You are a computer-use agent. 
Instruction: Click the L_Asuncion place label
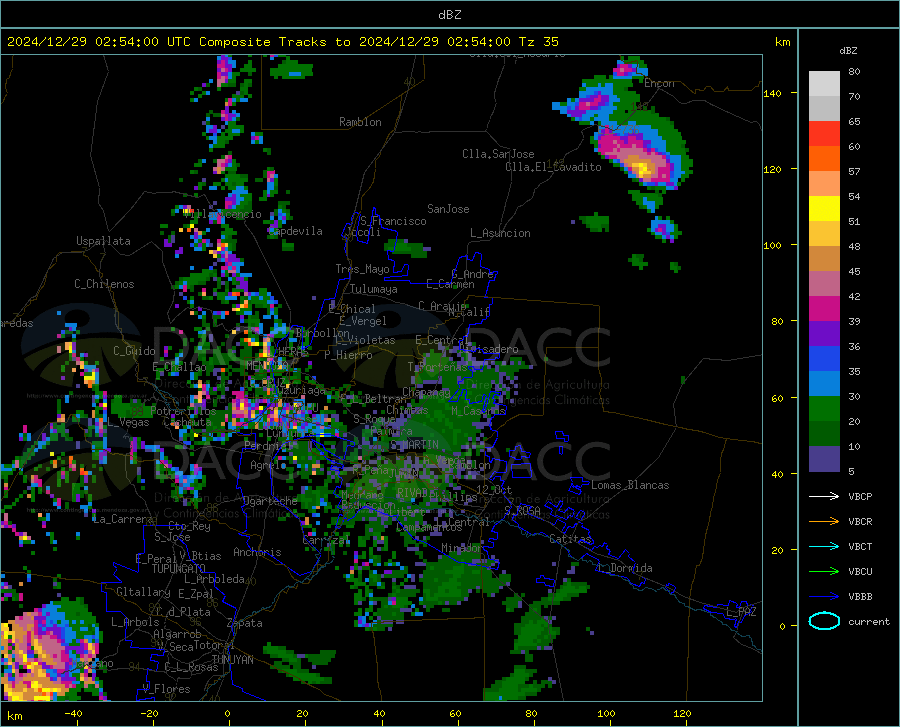click(500, 233)
